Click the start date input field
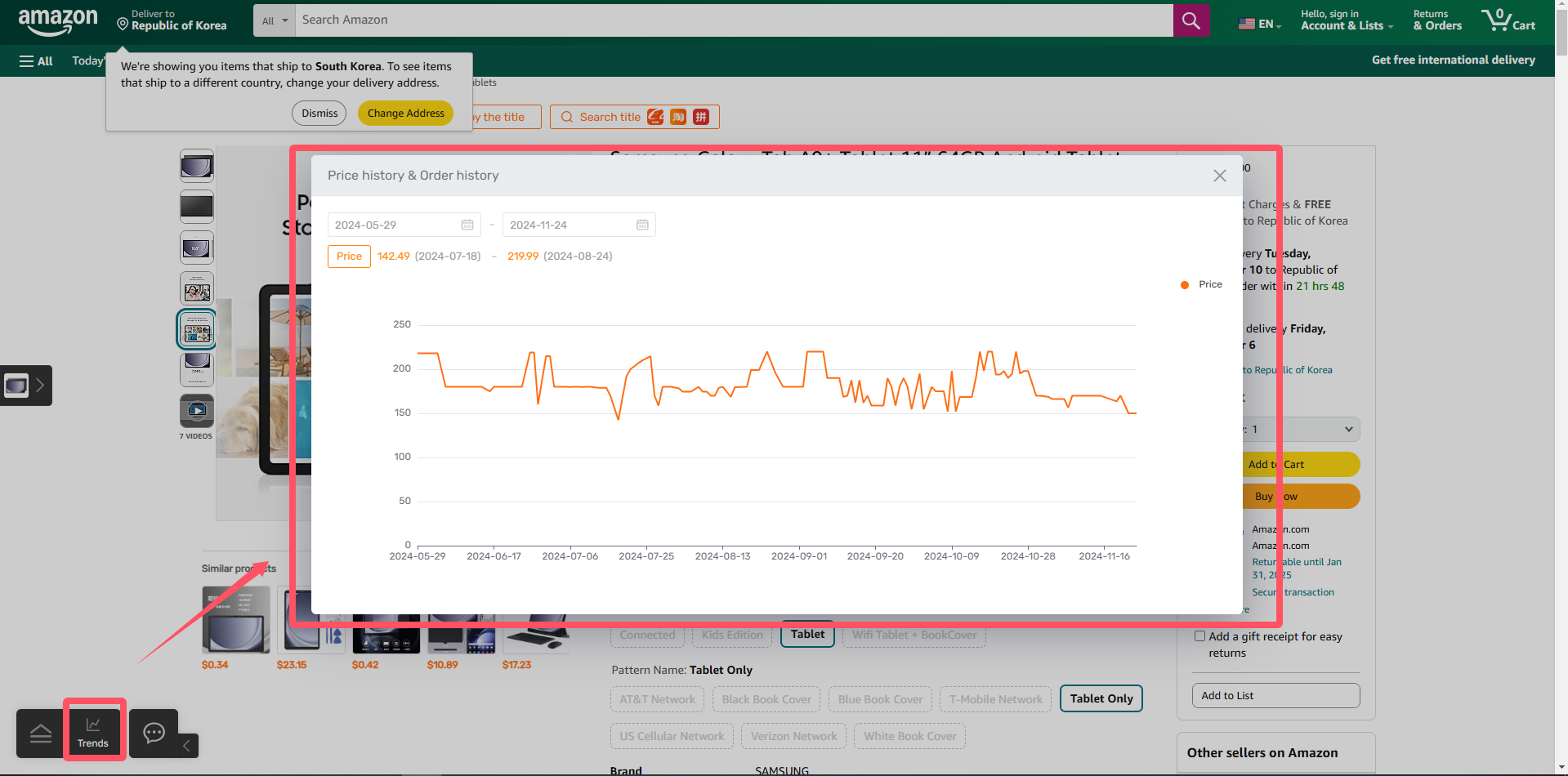This screenshot has width=1568, height=776. tap(404, 225)
